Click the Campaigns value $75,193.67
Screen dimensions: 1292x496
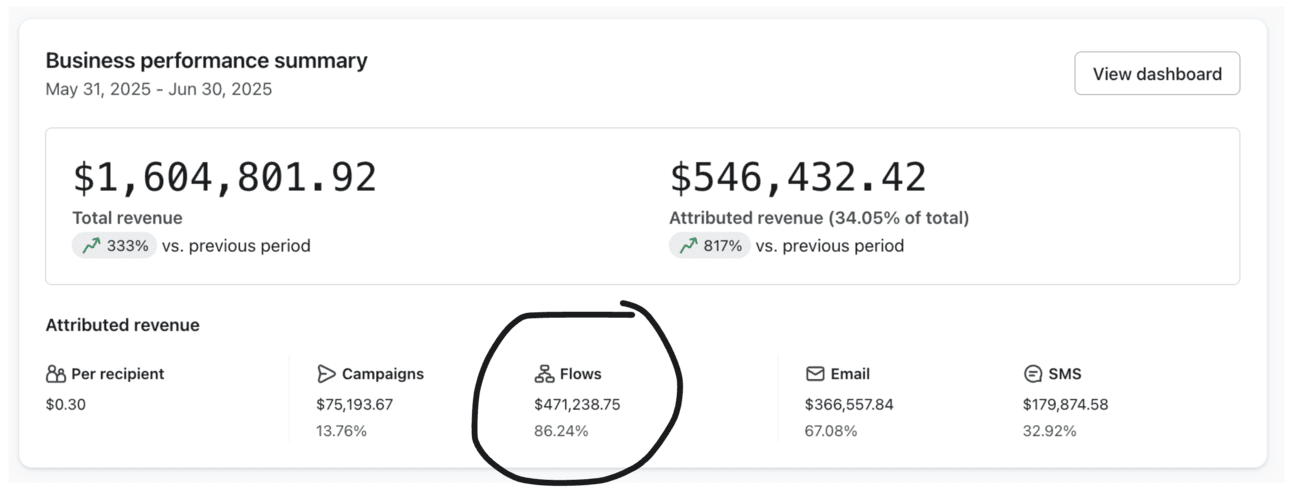pos(355,405)
